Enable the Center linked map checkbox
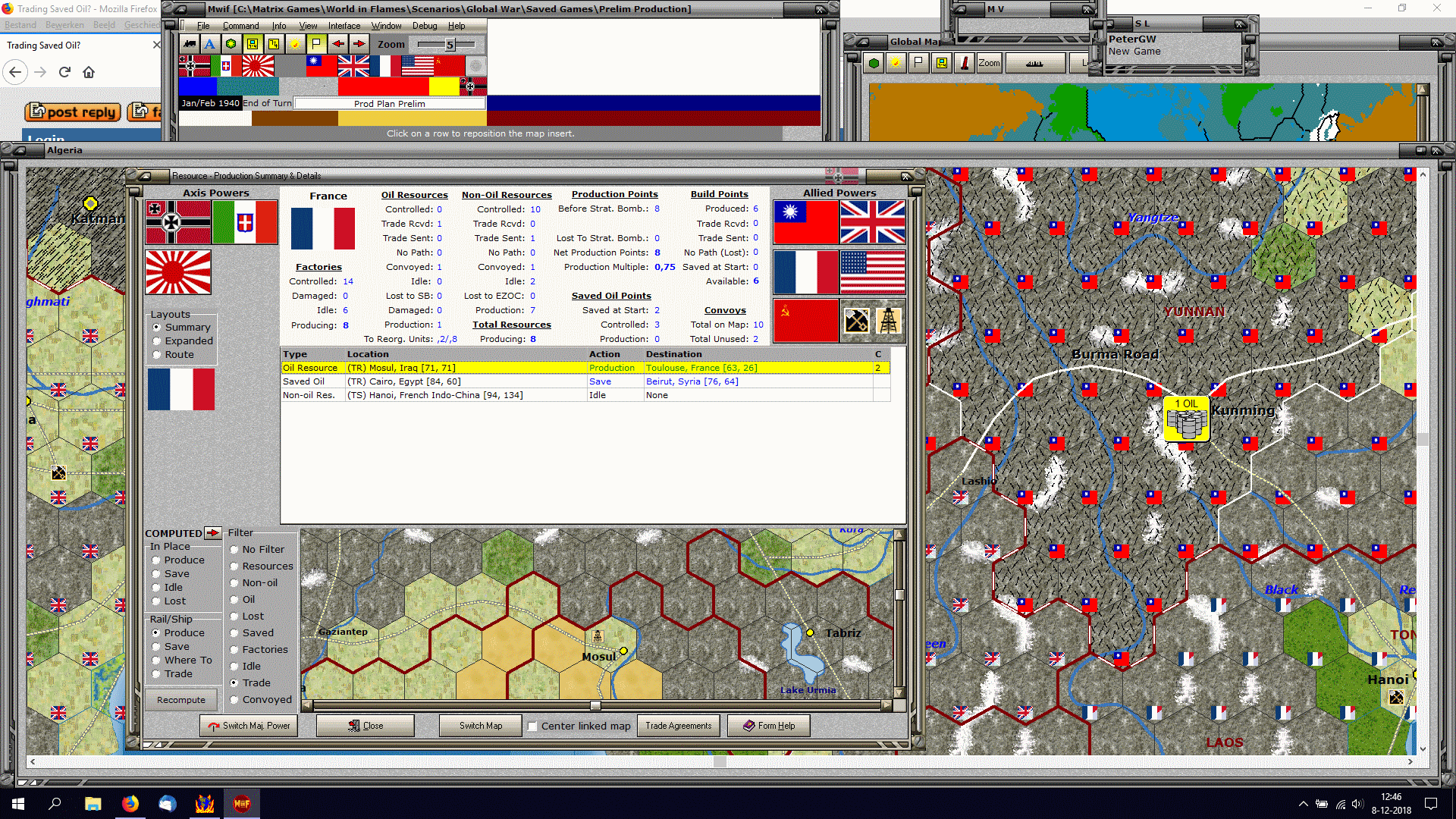 pyautogui.click(x=532, y=726)
